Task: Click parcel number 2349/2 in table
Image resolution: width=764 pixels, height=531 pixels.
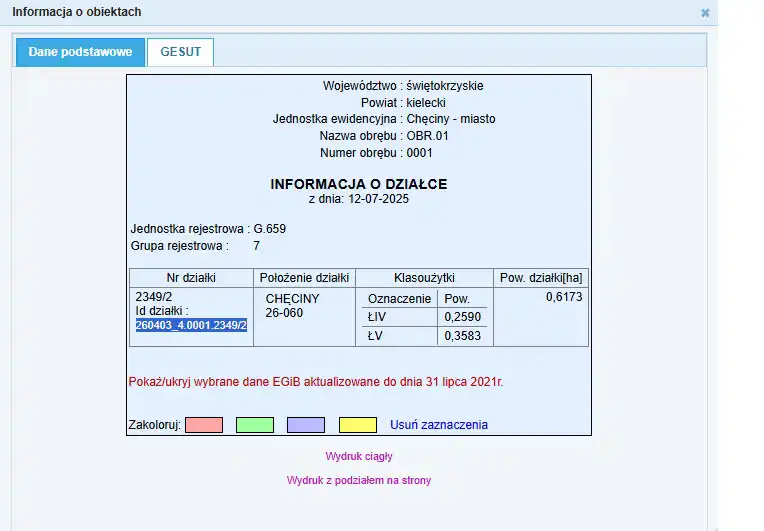Action: (x=153, y=297)
